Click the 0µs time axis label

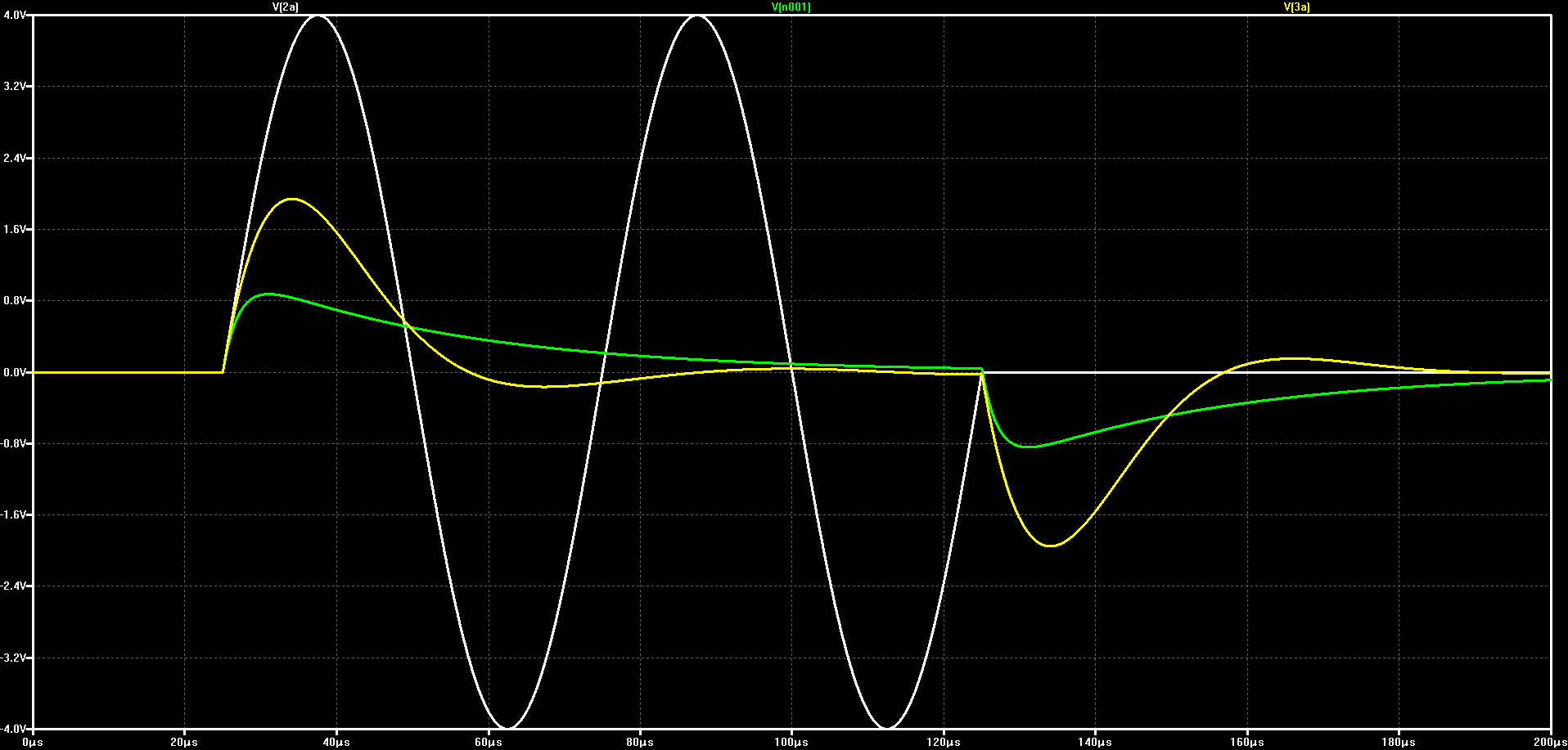pos(33,742)
